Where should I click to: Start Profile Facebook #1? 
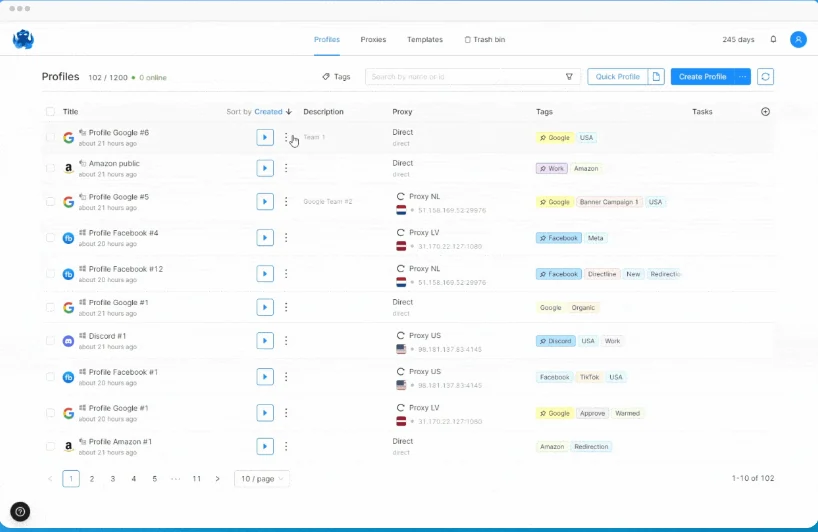click(x=265, y=377)
